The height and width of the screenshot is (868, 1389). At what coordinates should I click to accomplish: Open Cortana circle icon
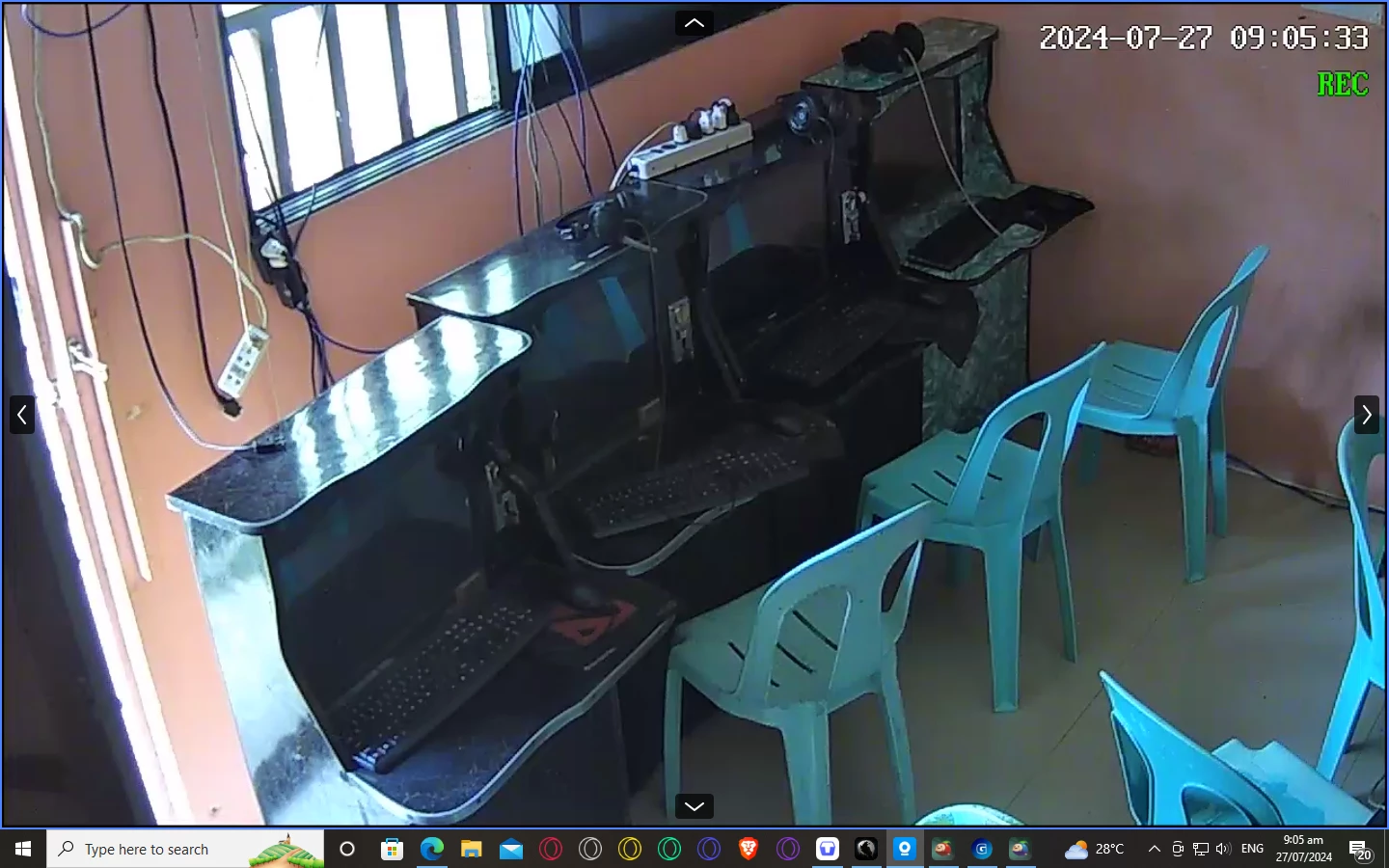[x=347, y=849]
